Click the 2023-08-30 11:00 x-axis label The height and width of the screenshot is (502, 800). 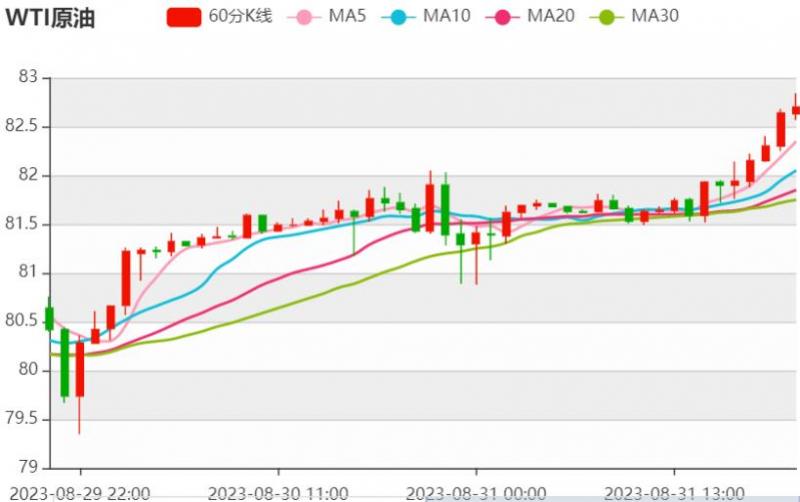point(278,493)
